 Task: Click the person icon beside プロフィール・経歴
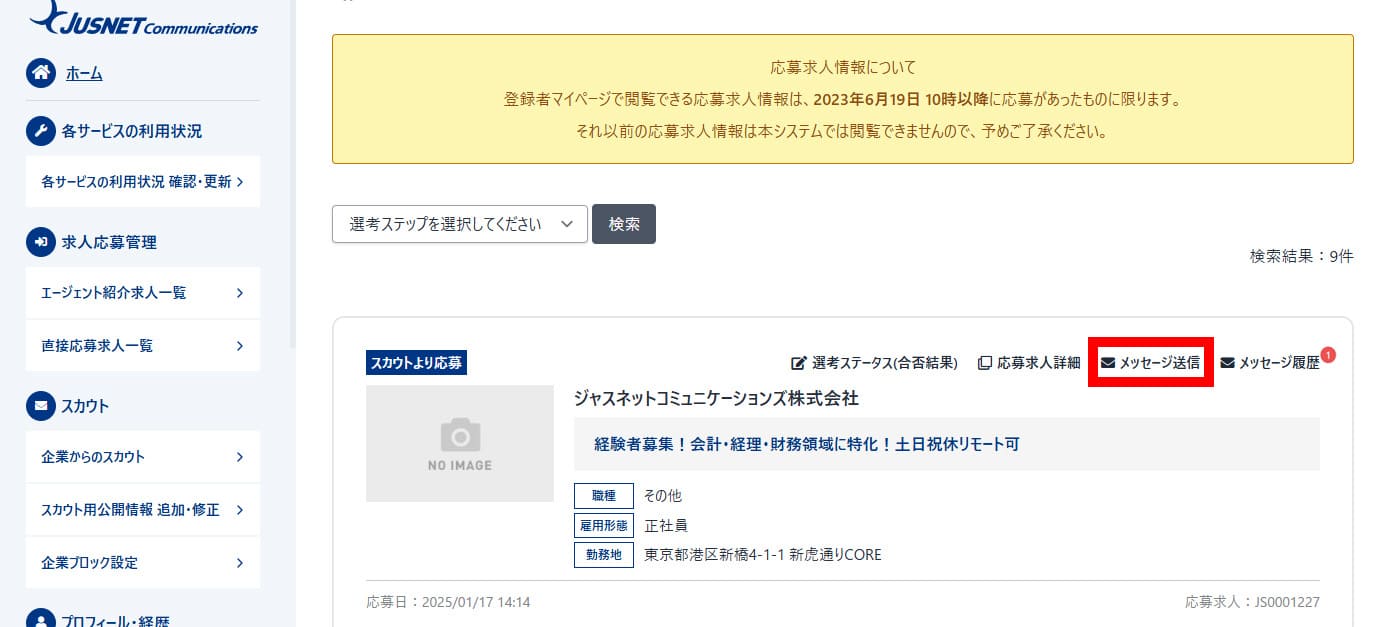pos(40,618)
